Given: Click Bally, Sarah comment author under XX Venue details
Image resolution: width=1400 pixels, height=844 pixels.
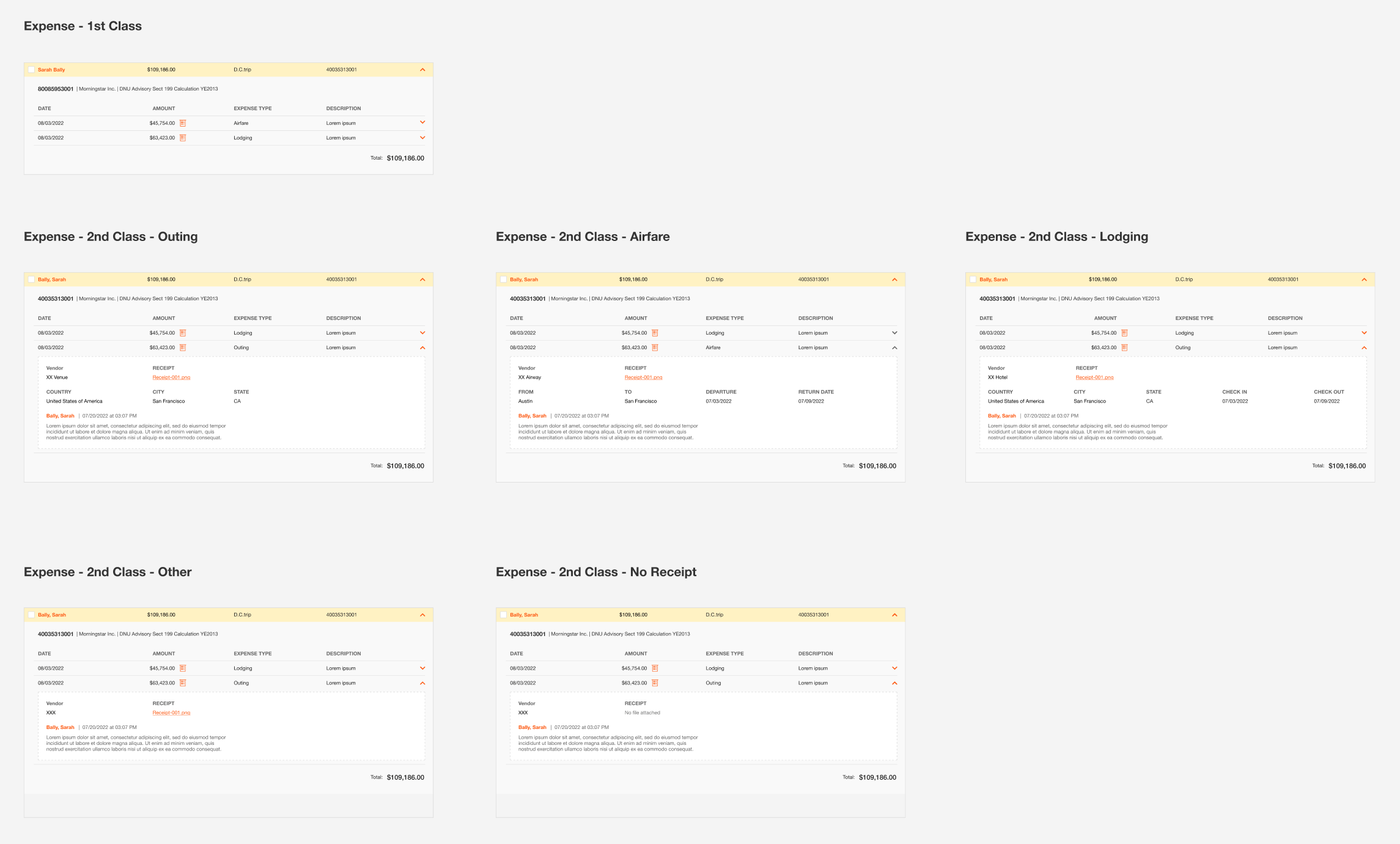Looking at the screenshot, I should pyautogui.click(x=60, y=416).
